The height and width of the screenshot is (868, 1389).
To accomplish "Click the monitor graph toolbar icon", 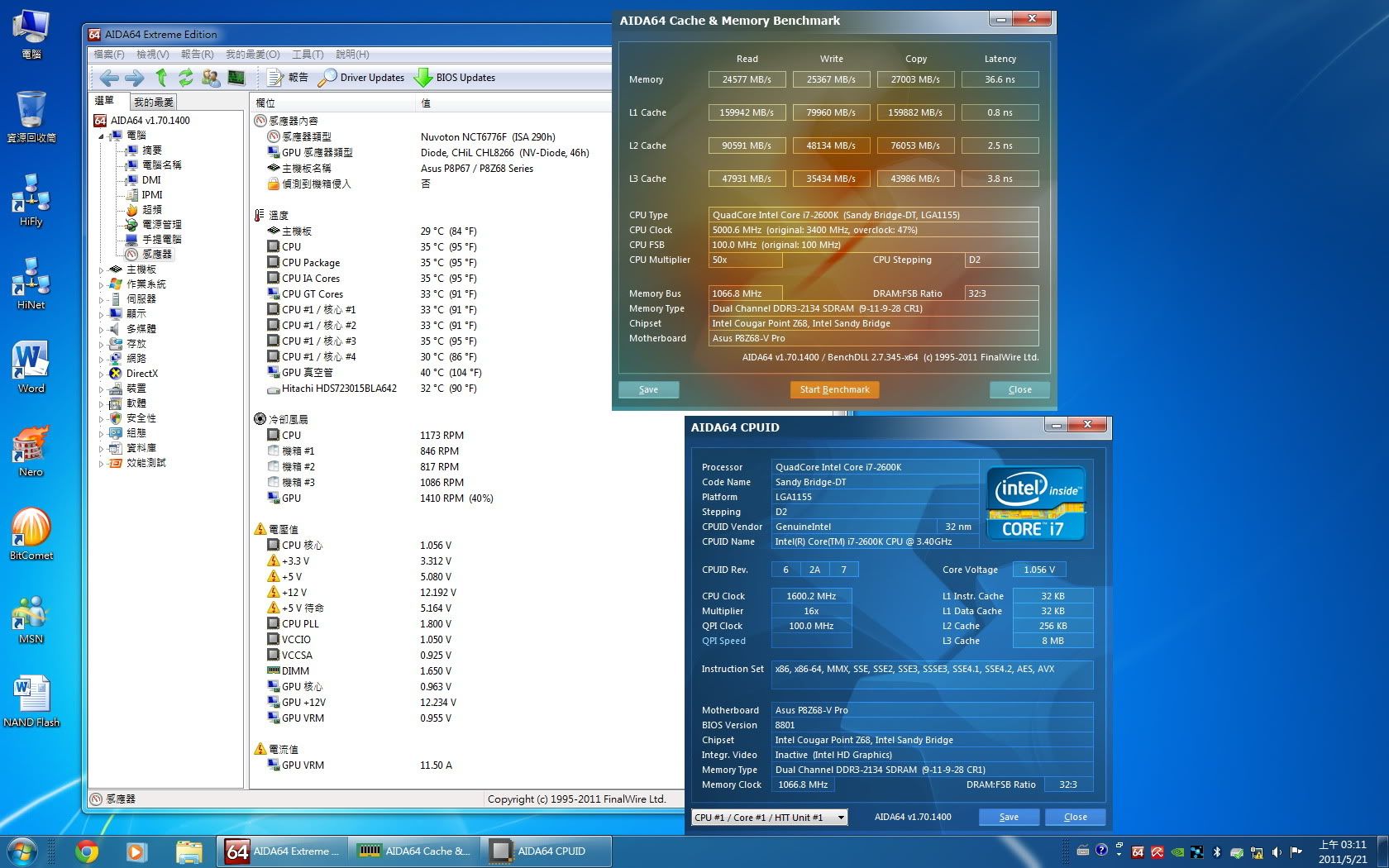I will (x=236, y=78).
